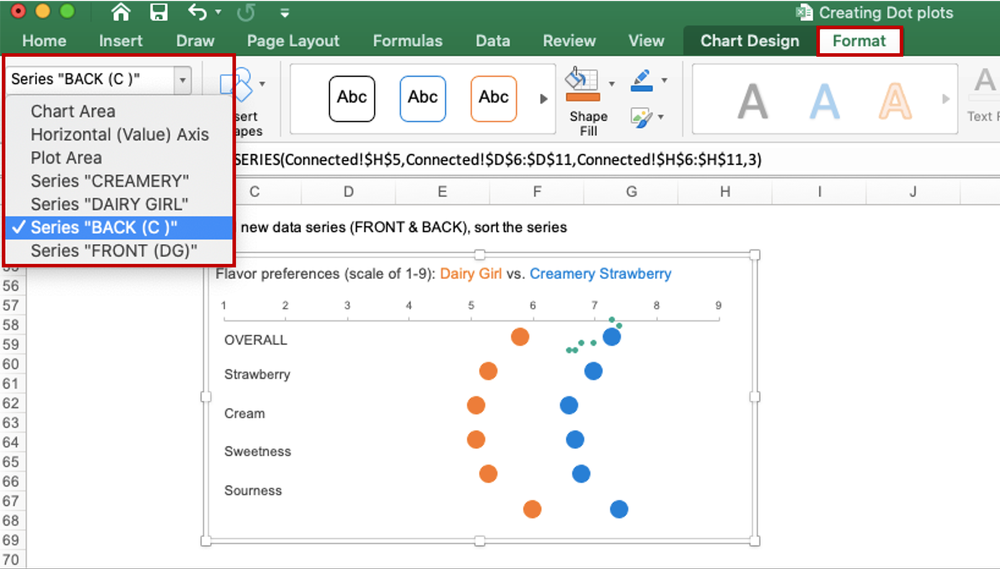Open the Shape Outline dropdown arrow
1000x569 pixels.
(x=665, y=80)
